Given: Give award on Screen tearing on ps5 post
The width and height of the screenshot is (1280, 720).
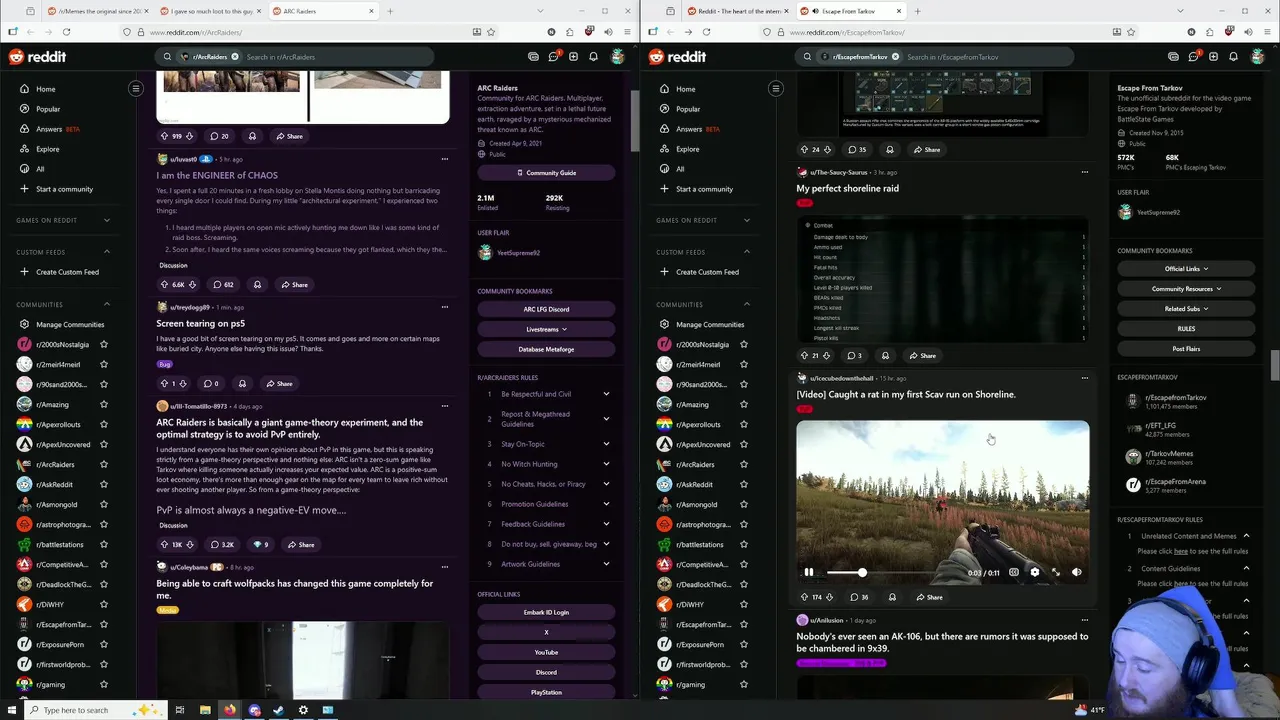Looking at the screenshot, I should [242, 384].
